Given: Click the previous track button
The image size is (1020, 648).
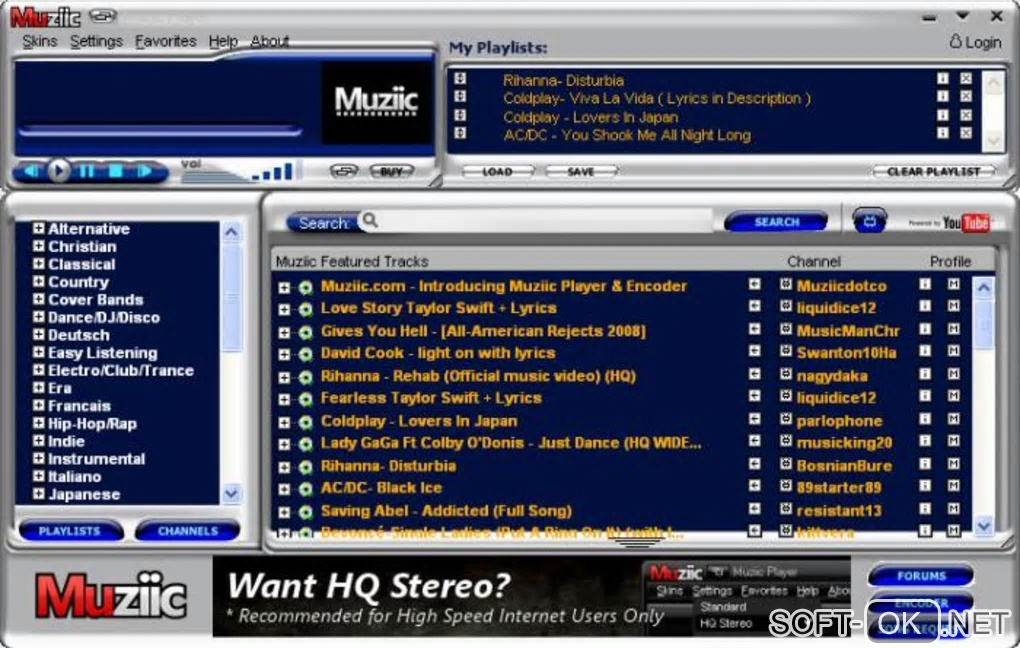Looking at the screenshot, I should [x=30, y=172].
